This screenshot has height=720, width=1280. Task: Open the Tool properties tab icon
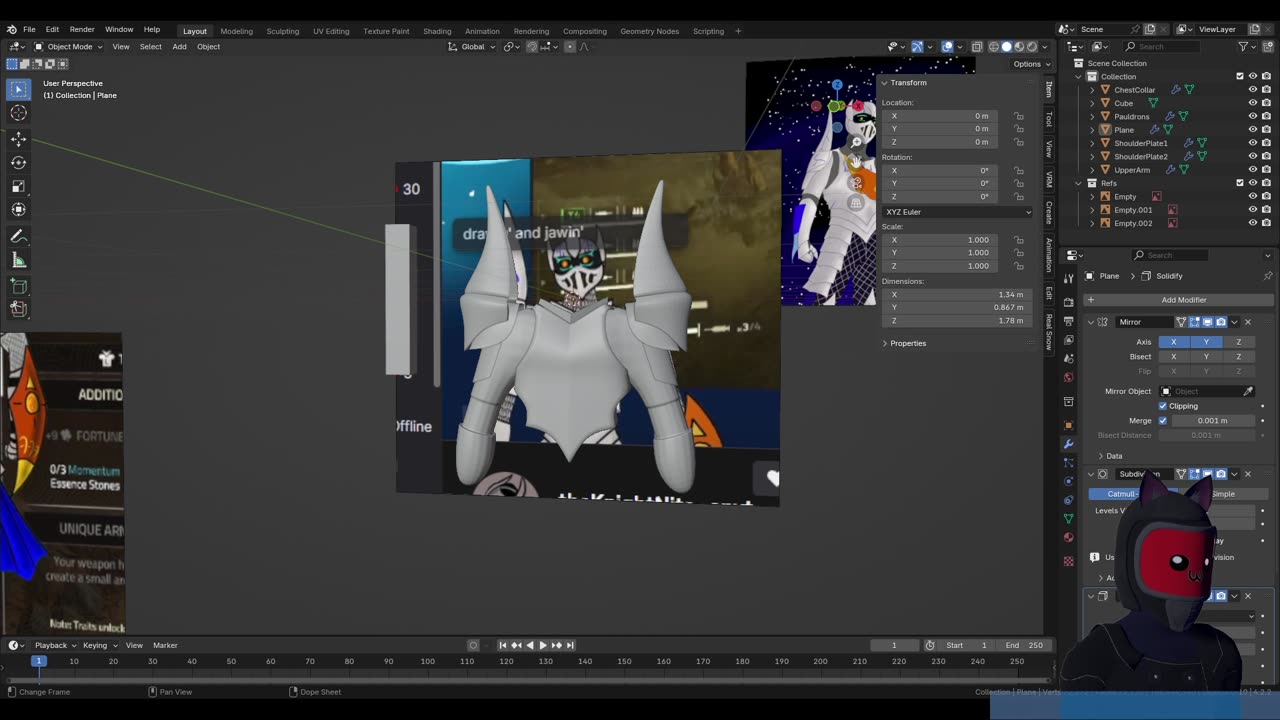pos(1069,278)
